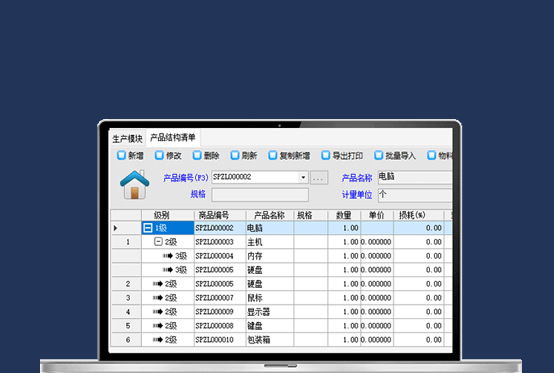Viewport: 554px width, 373px height.
Task: Click the 包装箱 product name cell
Action: click(270, 340)
